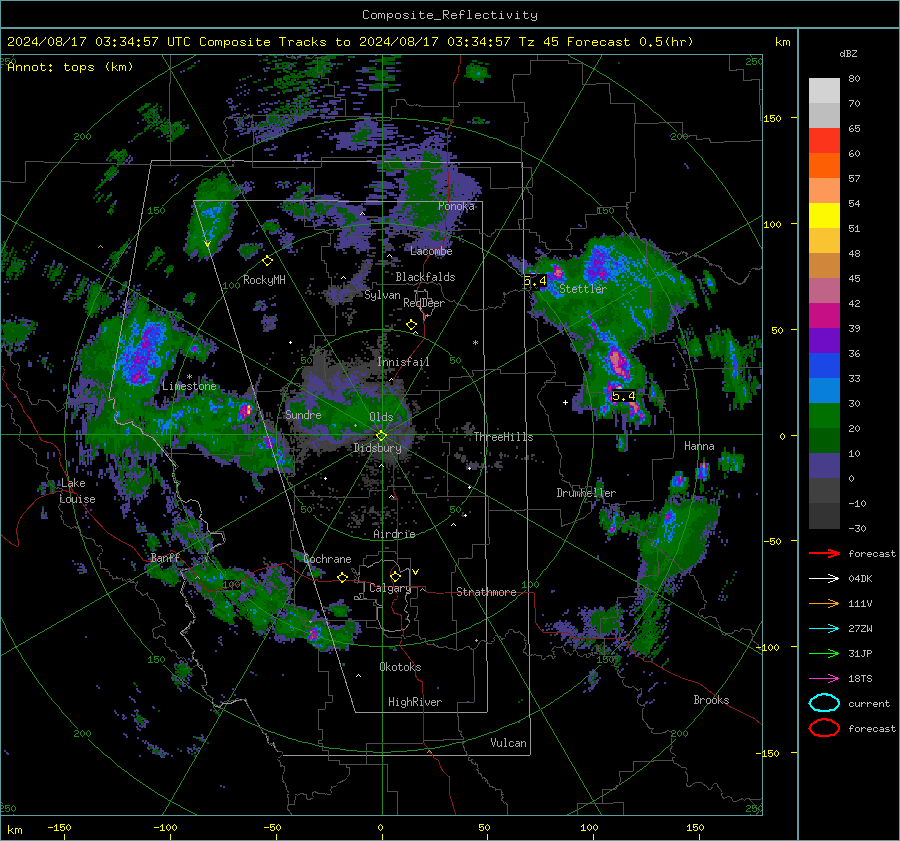Click the 'Annot: tops (km)' label
900x841 pixels.
click(70, 67)
